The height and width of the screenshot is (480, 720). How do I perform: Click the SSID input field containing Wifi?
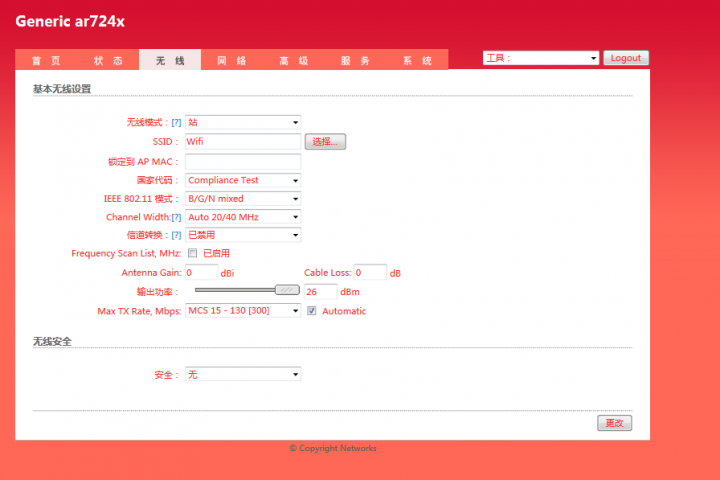243,141
